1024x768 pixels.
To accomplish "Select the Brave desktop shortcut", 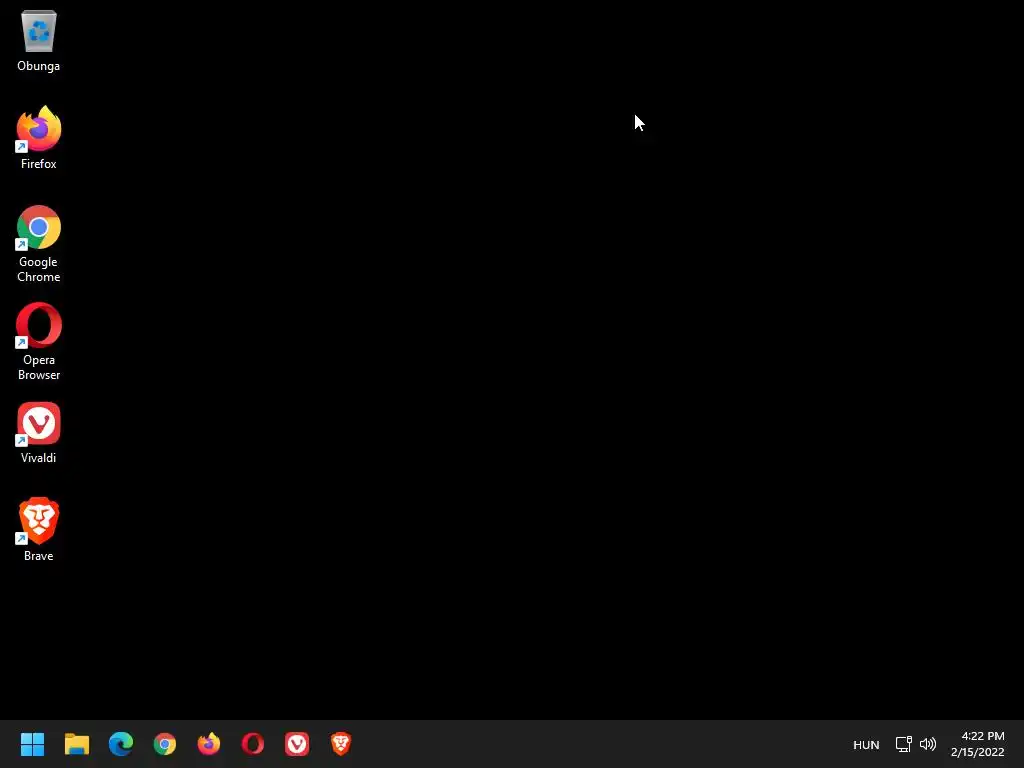I will [x=39, y=530].
